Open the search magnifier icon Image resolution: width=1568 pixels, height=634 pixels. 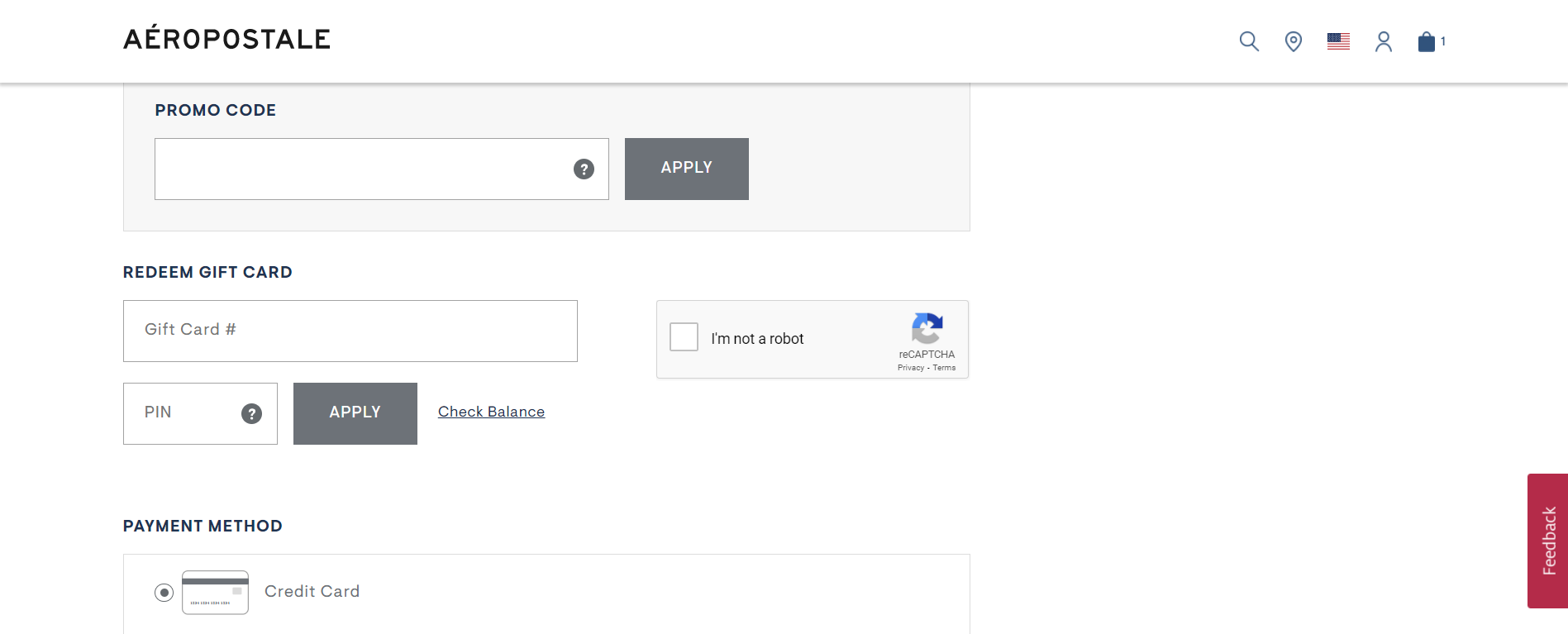click(x=1249, y=41)
